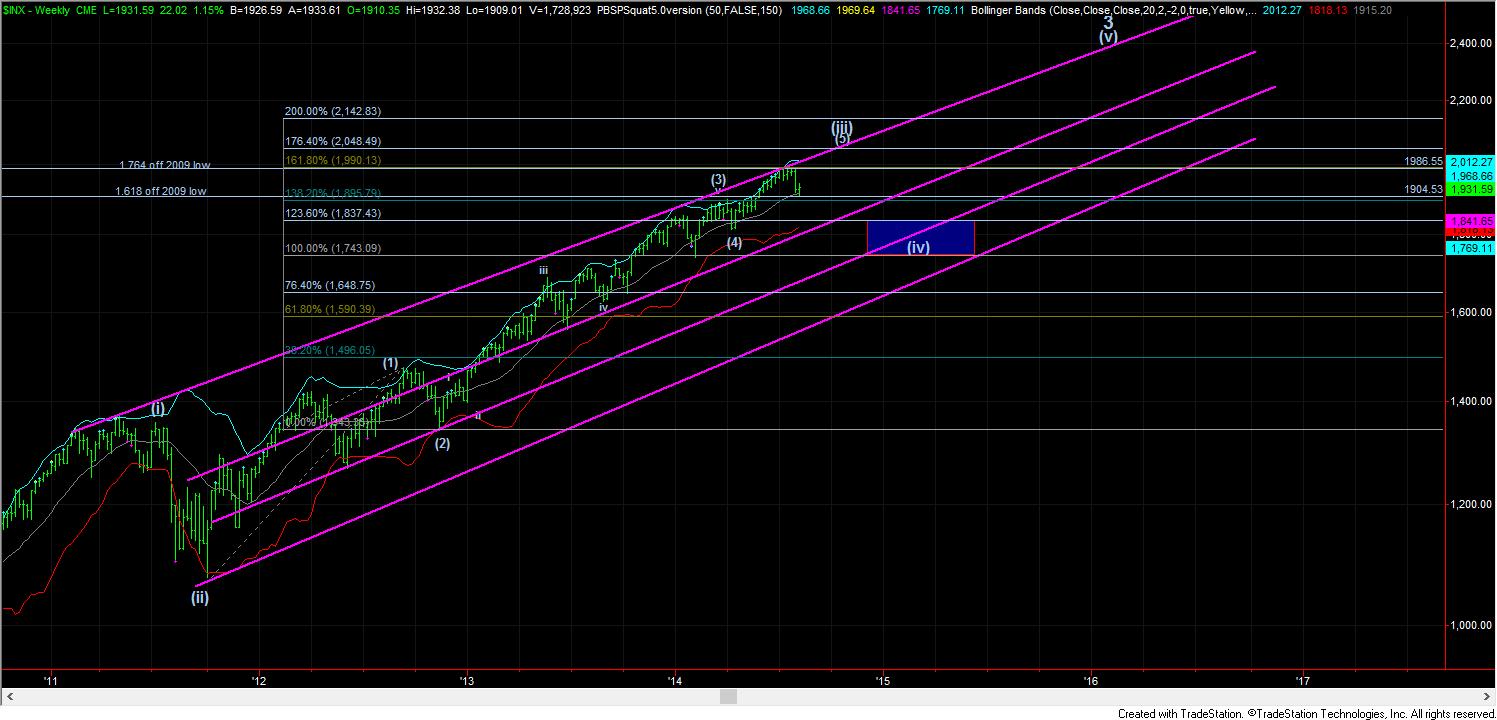Click the 1,600.00 price axis label
Viewport: 1497px width, 720px height.
point(1469,312)
